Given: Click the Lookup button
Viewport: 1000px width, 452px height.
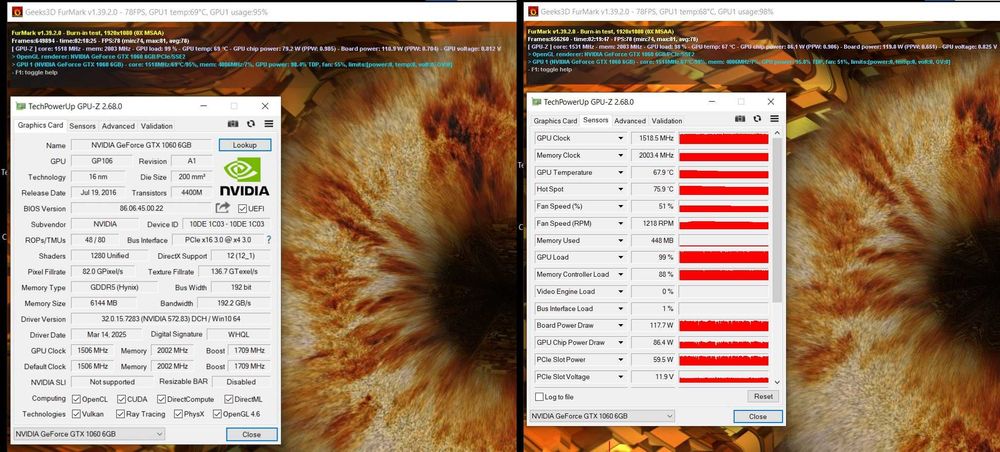Looking at the screenshot, I should click(245, 145).
